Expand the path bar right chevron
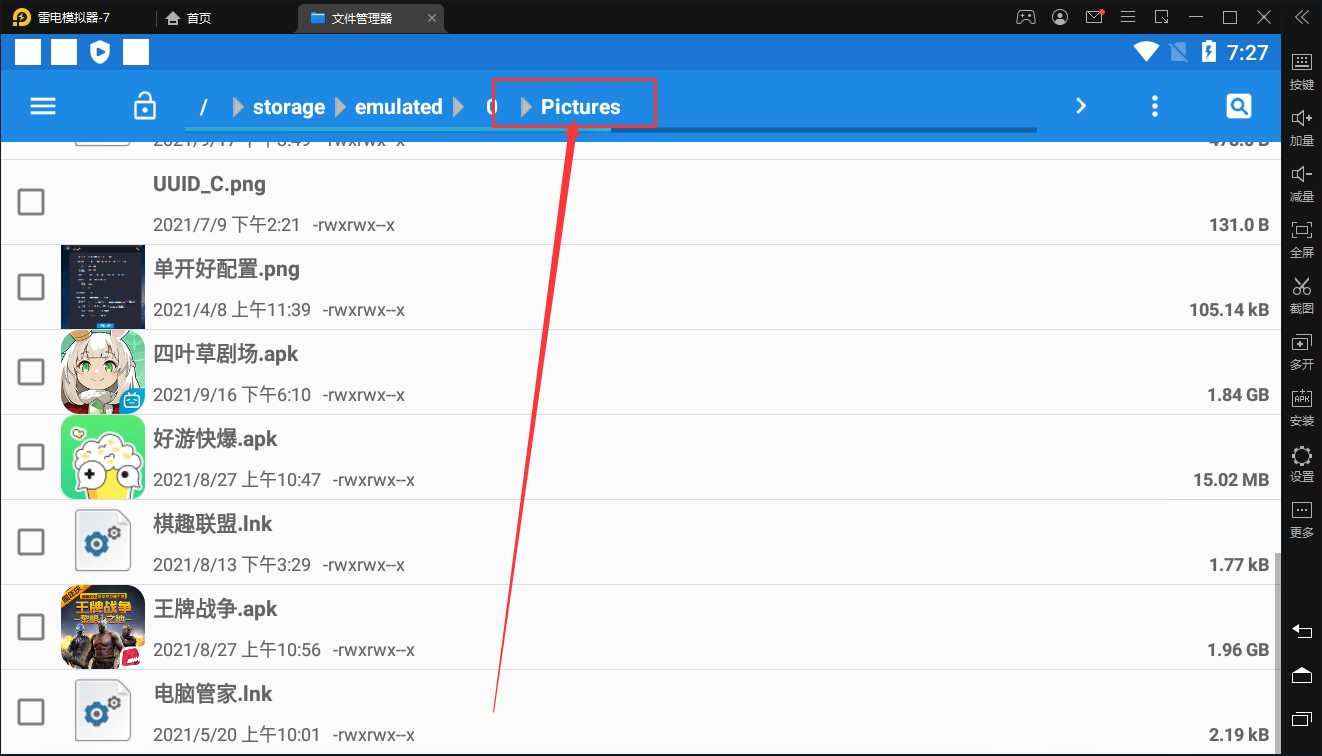 click(x=1081, y=106)
